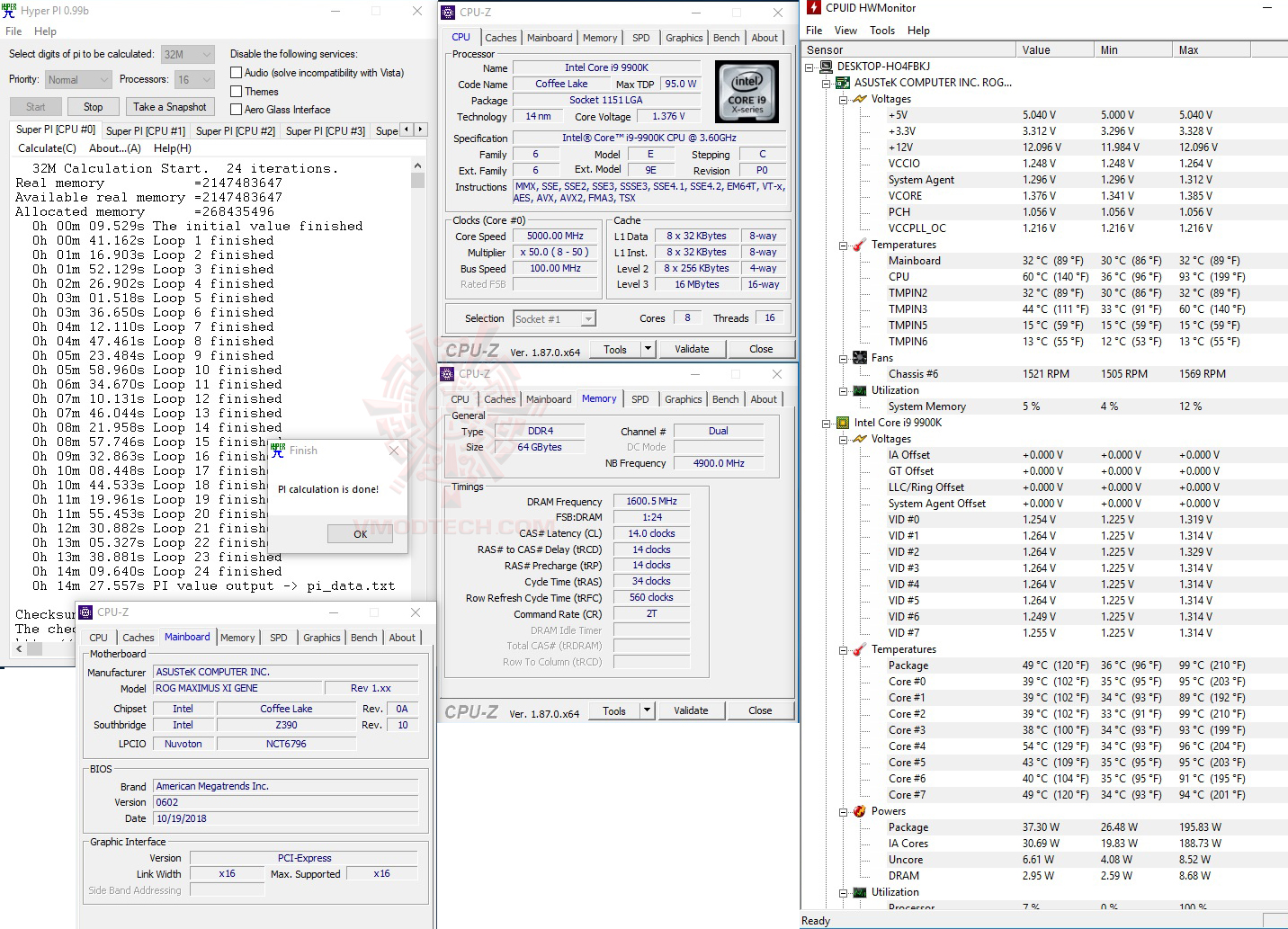
Task: Open the Tools menu in HWMonitor
Action: [881, 30]
